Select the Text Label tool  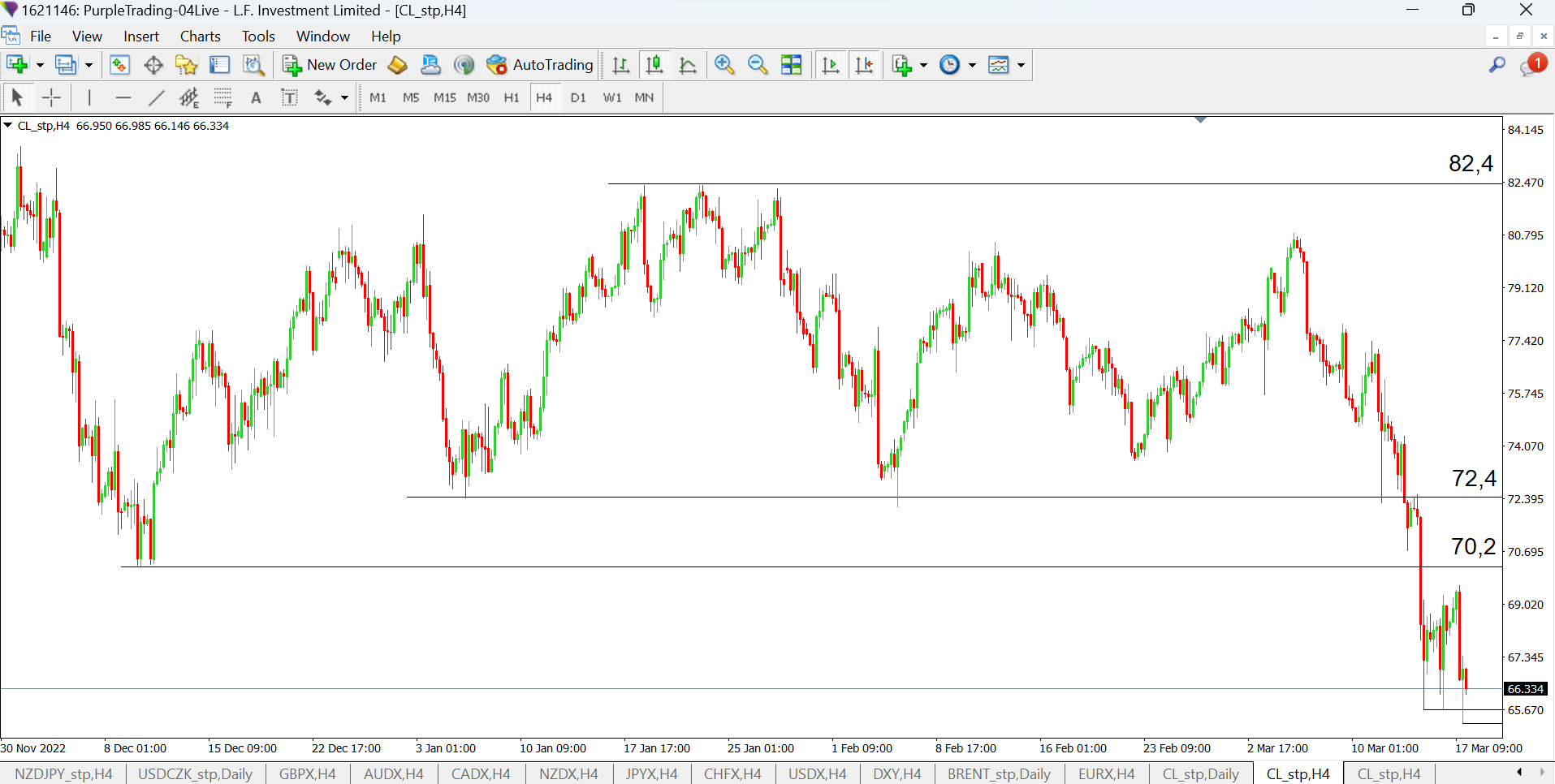(x=289, y=98)
